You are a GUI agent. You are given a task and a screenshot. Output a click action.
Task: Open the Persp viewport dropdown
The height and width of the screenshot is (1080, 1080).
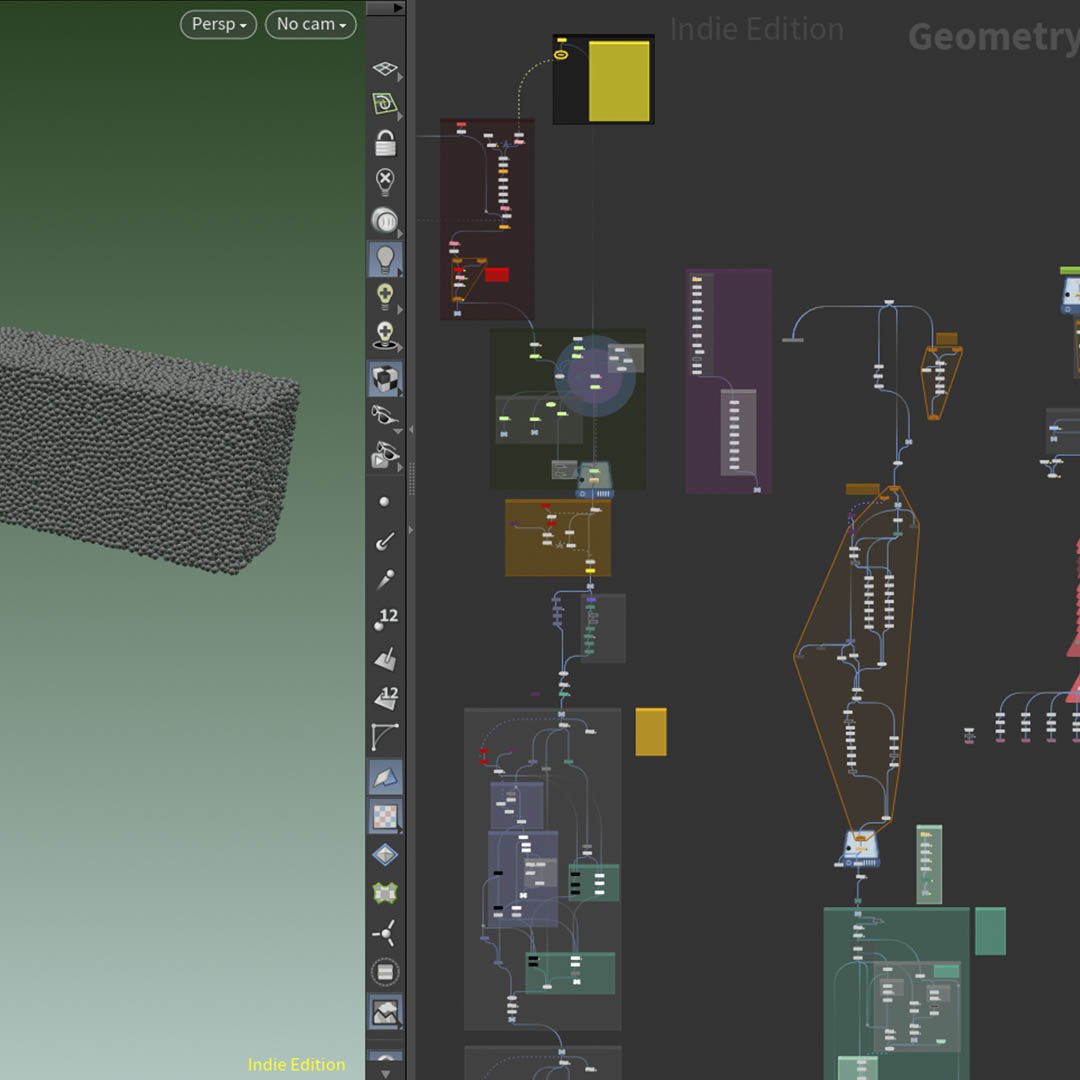coord(218,25)
